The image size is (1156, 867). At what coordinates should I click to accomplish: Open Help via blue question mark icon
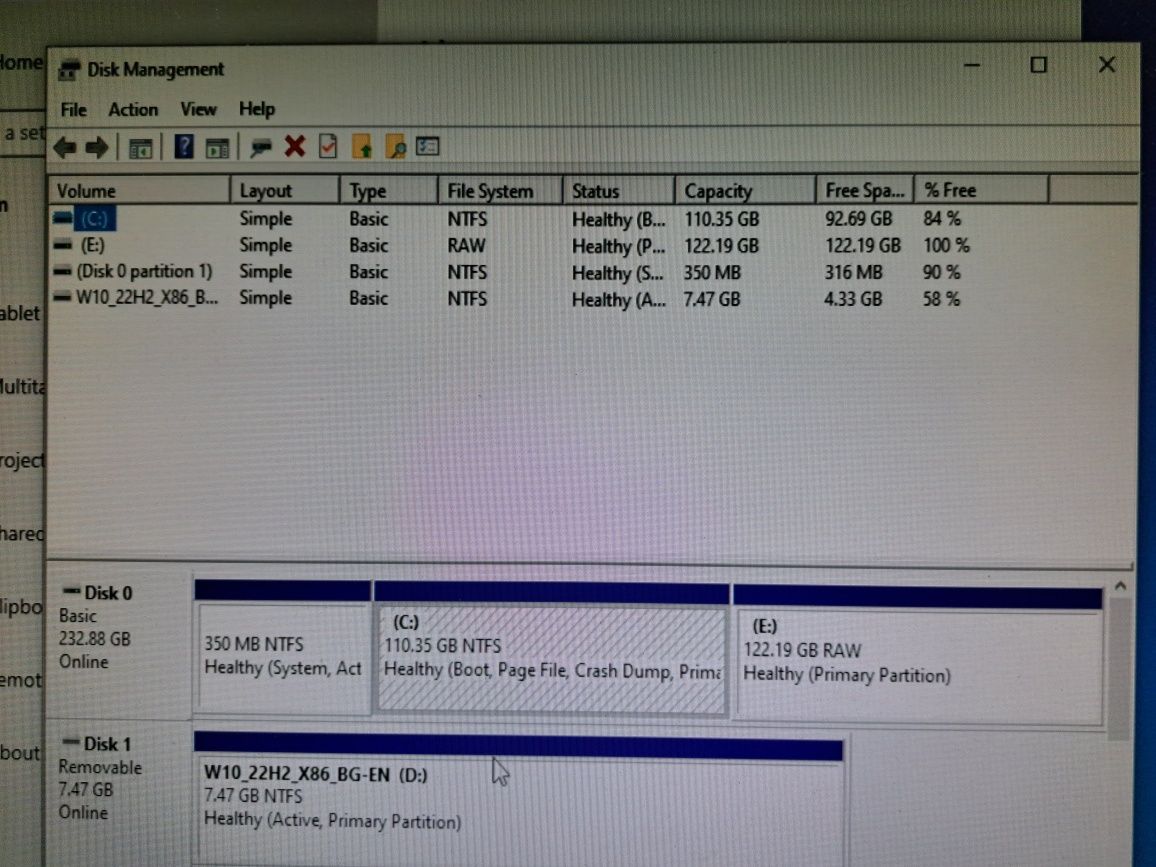pyautogui.click(x=184, y=147)
